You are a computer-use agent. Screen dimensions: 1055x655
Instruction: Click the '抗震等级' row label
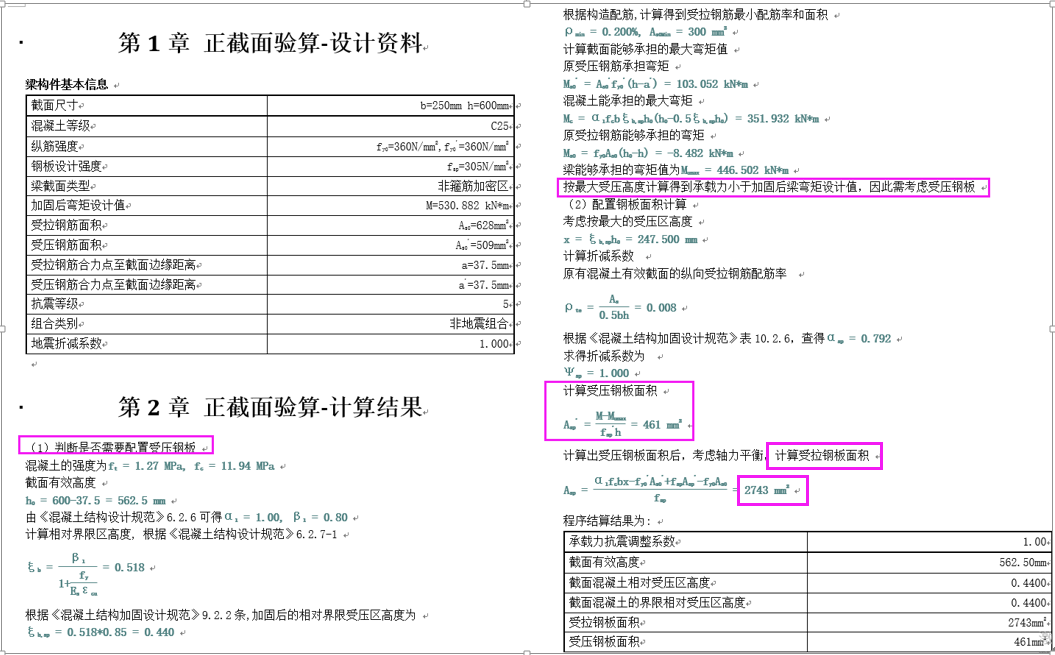(54, 304)
